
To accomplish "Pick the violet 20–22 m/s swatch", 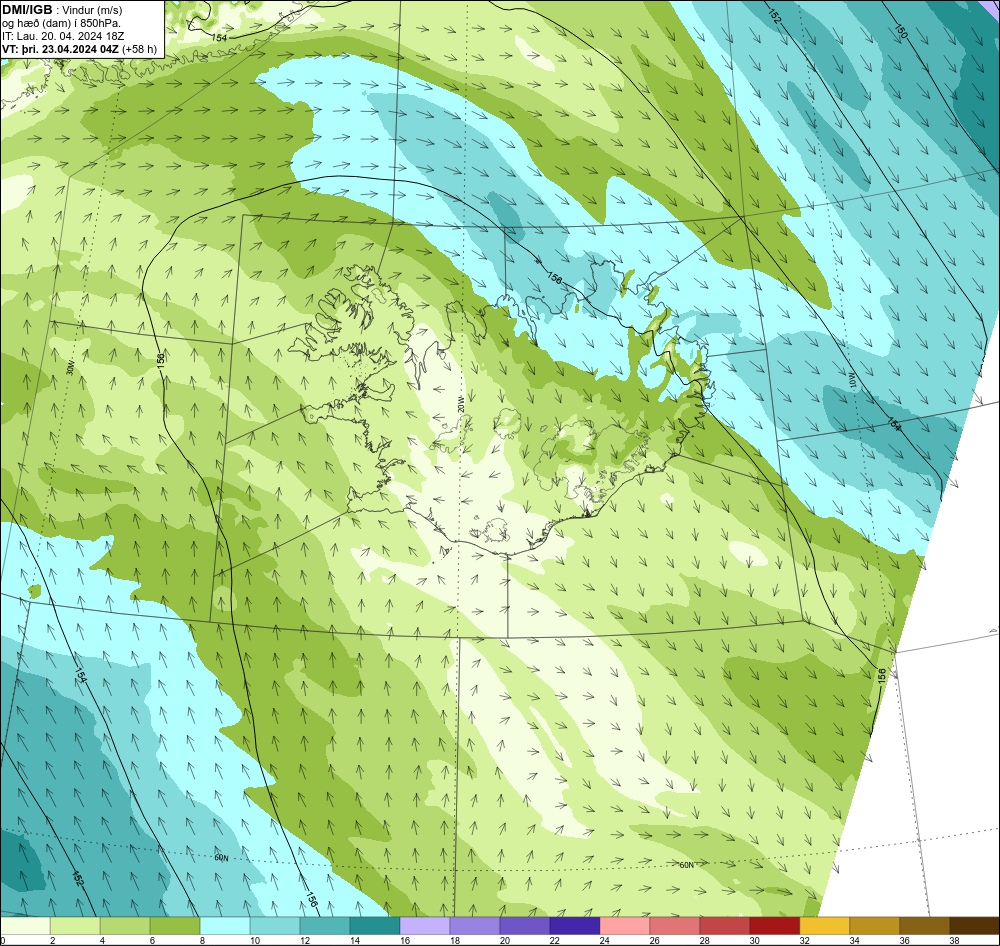I will pyautogui.click(x=525, y=926).
